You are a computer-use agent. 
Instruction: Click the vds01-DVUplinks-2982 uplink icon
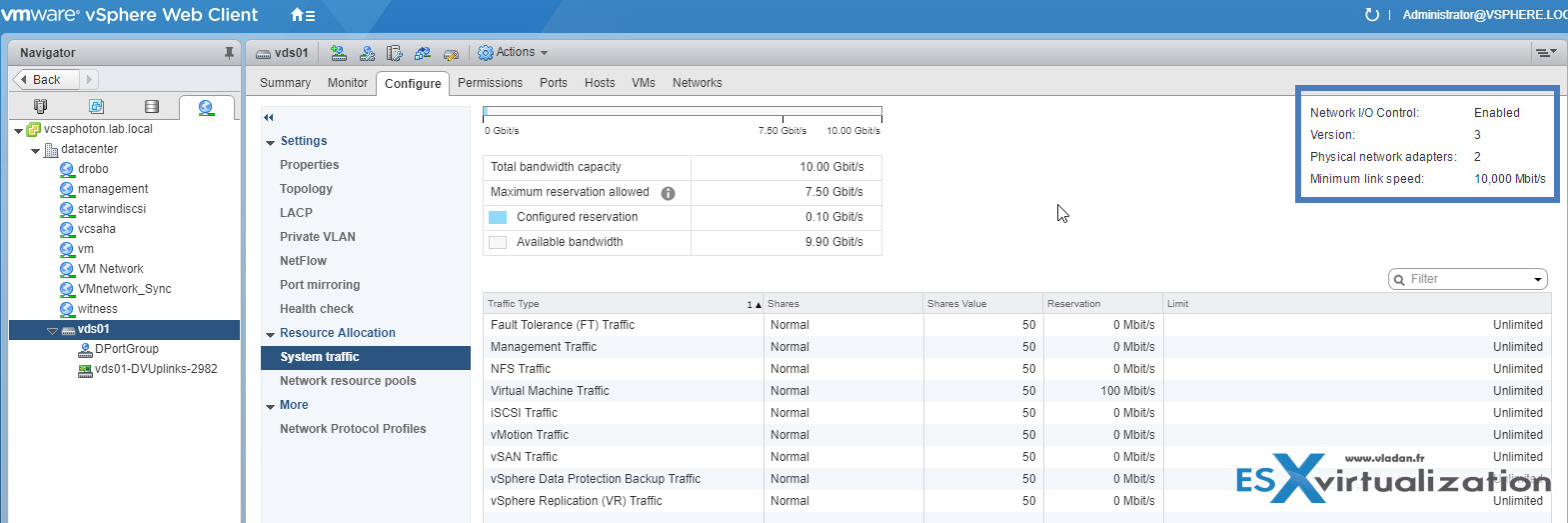(85, 369)
